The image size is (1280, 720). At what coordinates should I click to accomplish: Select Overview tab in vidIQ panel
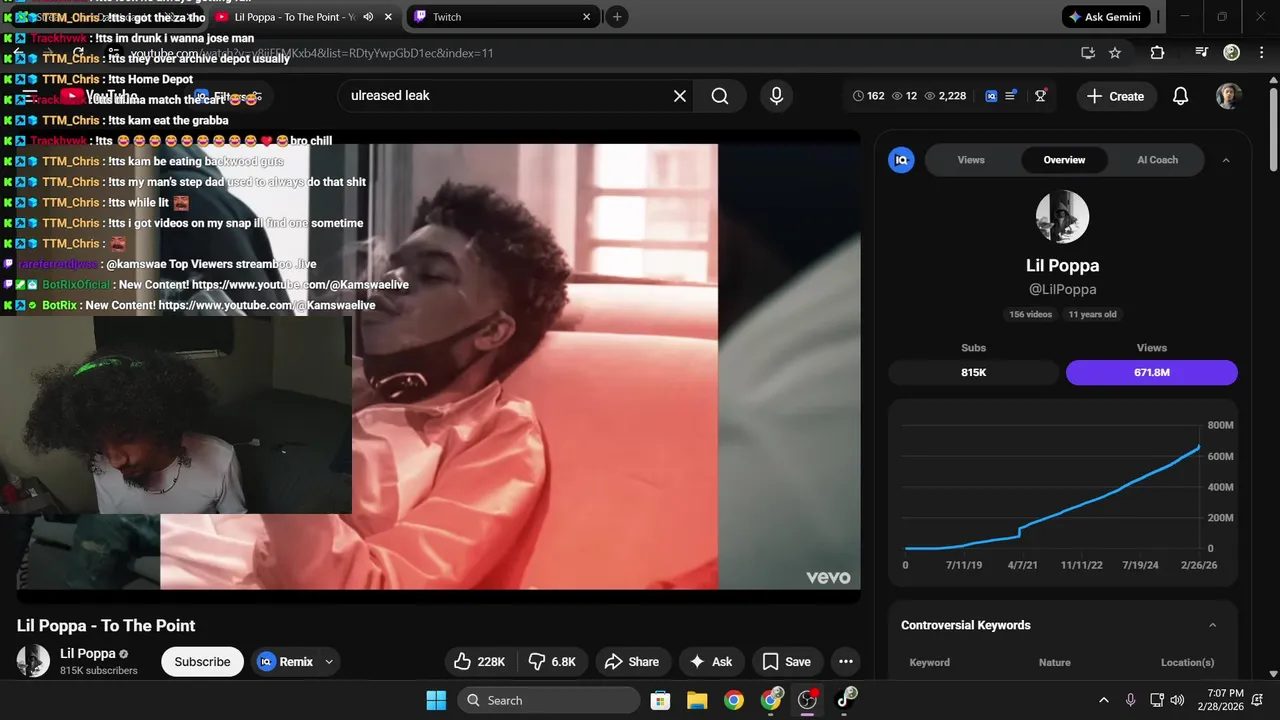pos(1064,160)
